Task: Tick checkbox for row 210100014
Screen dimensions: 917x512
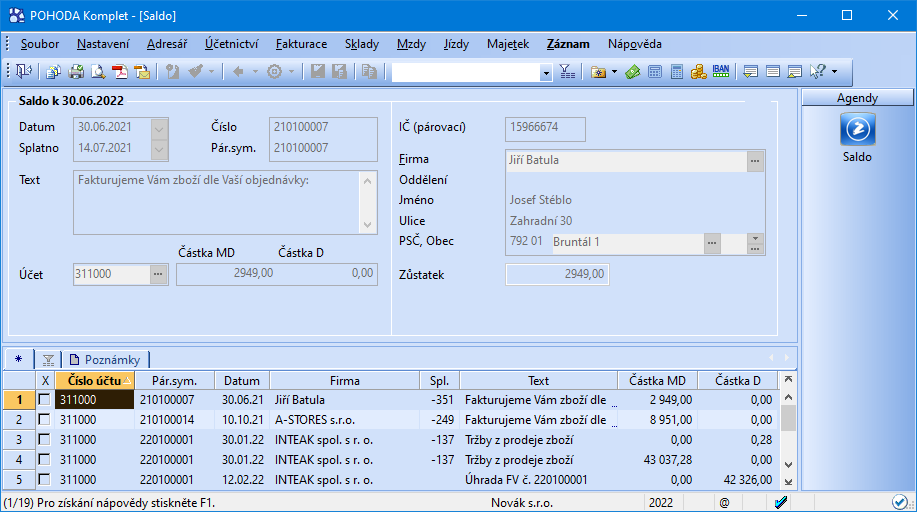Action: [x=44, y=420]
